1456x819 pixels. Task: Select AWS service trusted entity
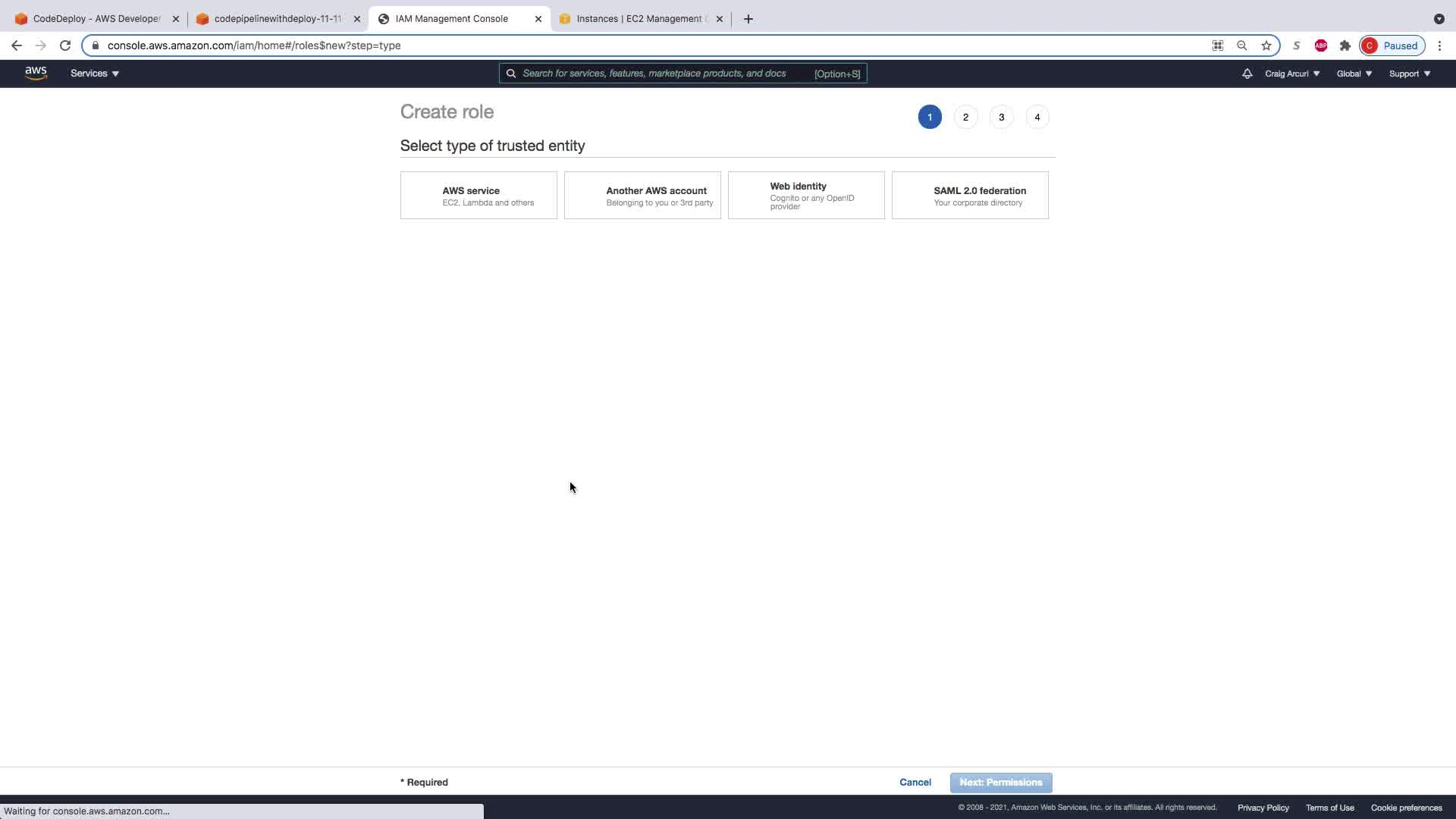tap(479, 196)
